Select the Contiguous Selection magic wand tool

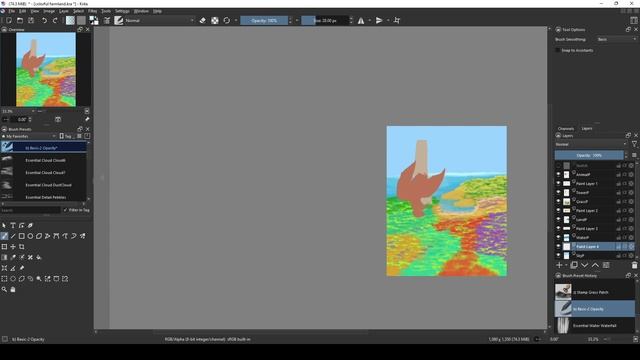[39, 279]
